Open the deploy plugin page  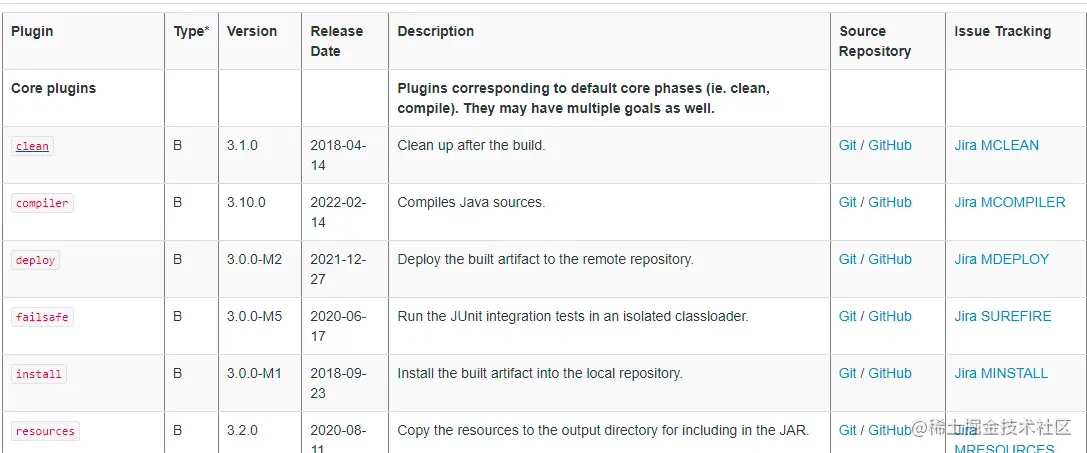pos(35,260)
